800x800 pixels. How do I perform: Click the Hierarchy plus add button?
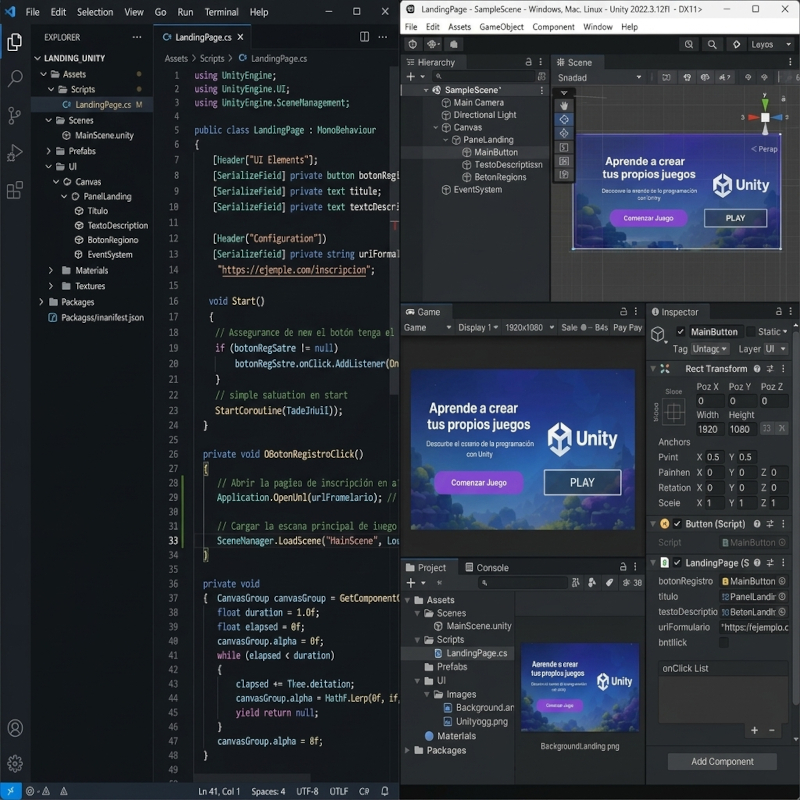[411, 77]
